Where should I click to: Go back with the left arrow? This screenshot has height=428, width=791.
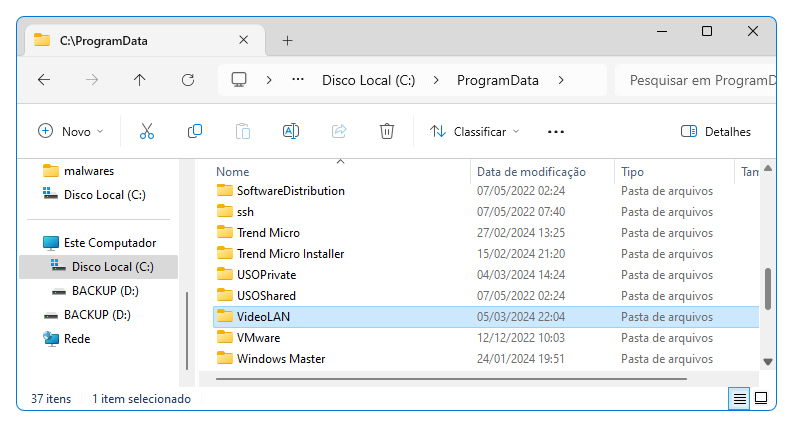pyautogui.click(x=44, y=80)
